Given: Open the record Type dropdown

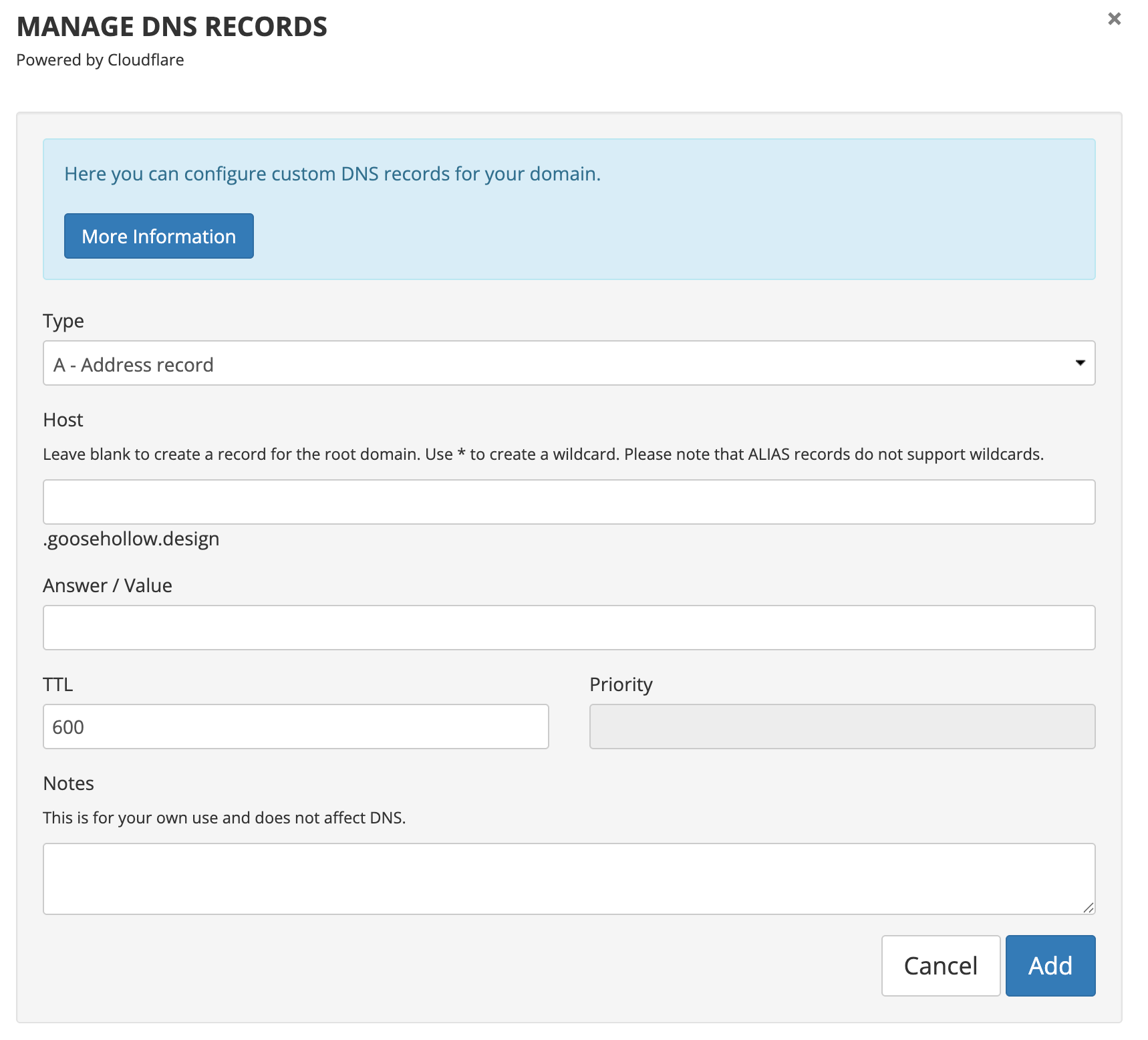Looking at the screenshot, I should [568, 364].
